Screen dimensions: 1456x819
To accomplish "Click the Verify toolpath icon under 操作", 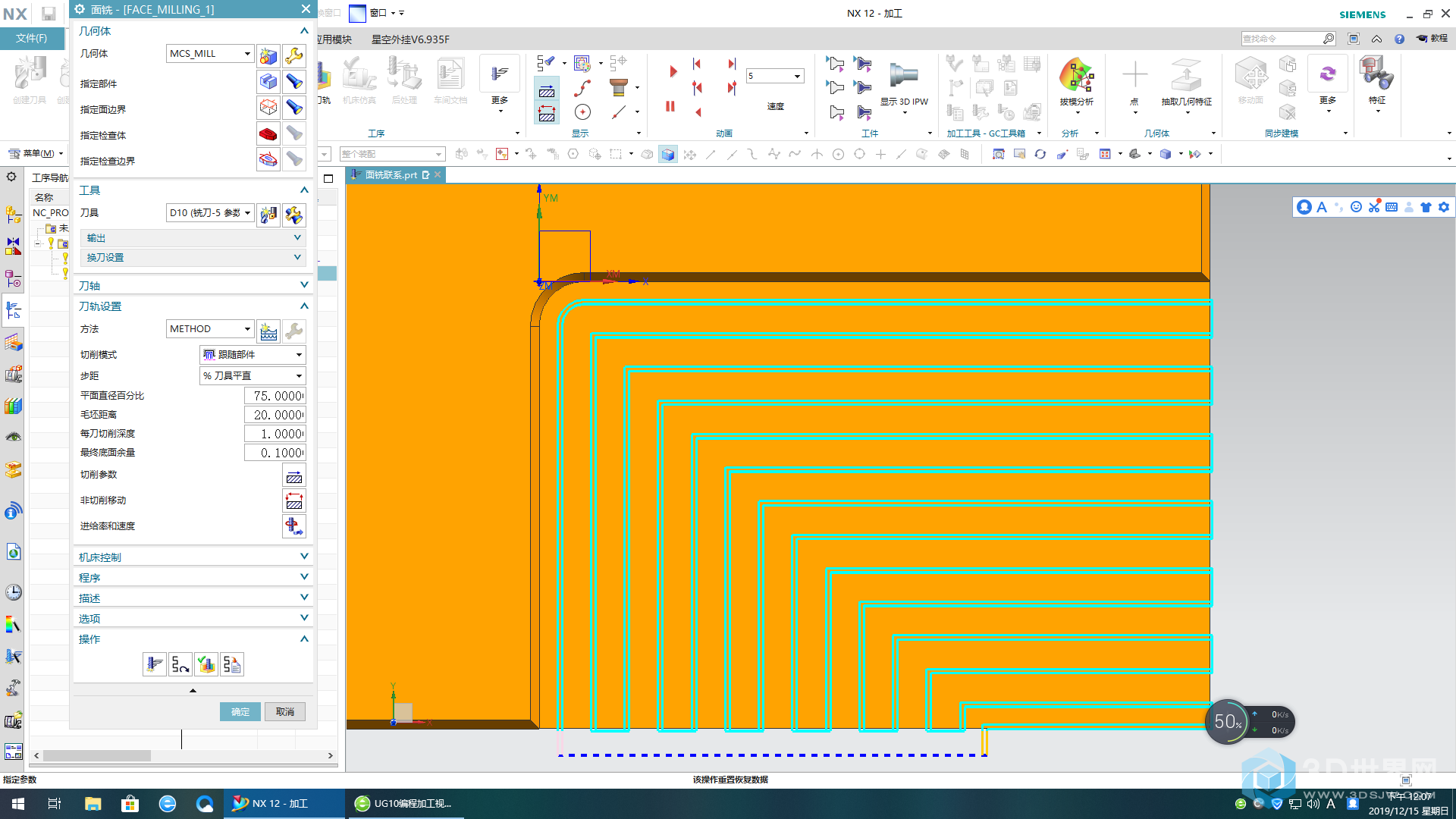I will [x=206, y=665].
